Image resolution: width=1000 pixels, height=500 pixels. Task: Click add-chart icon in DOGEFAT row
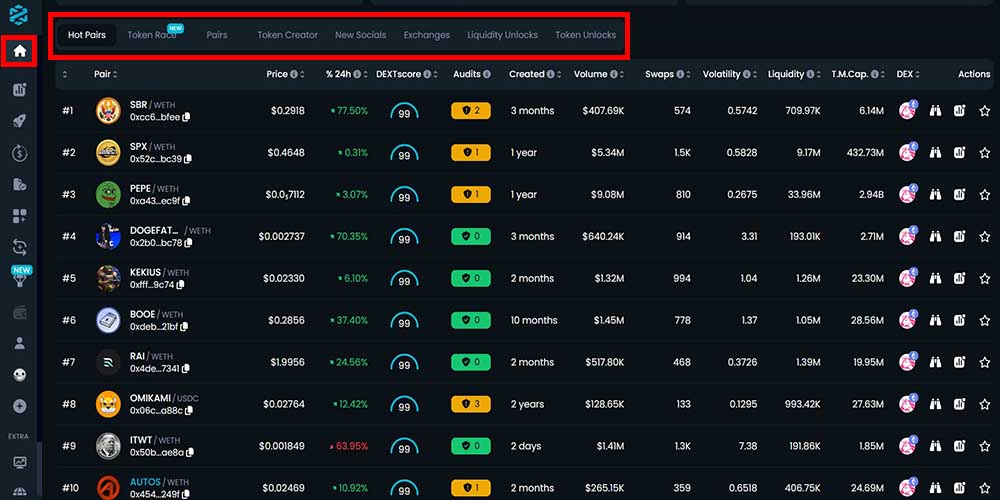point(959,237)
